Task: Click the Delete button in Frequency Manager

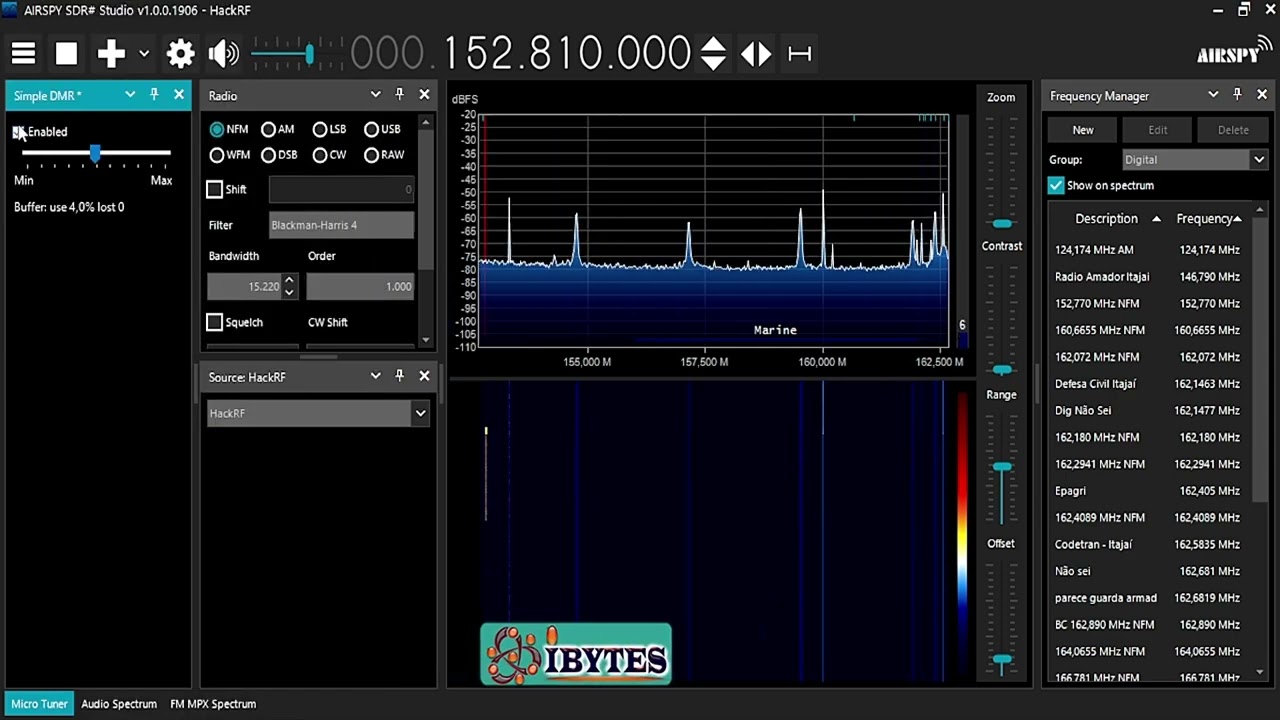Action: 1233,130
